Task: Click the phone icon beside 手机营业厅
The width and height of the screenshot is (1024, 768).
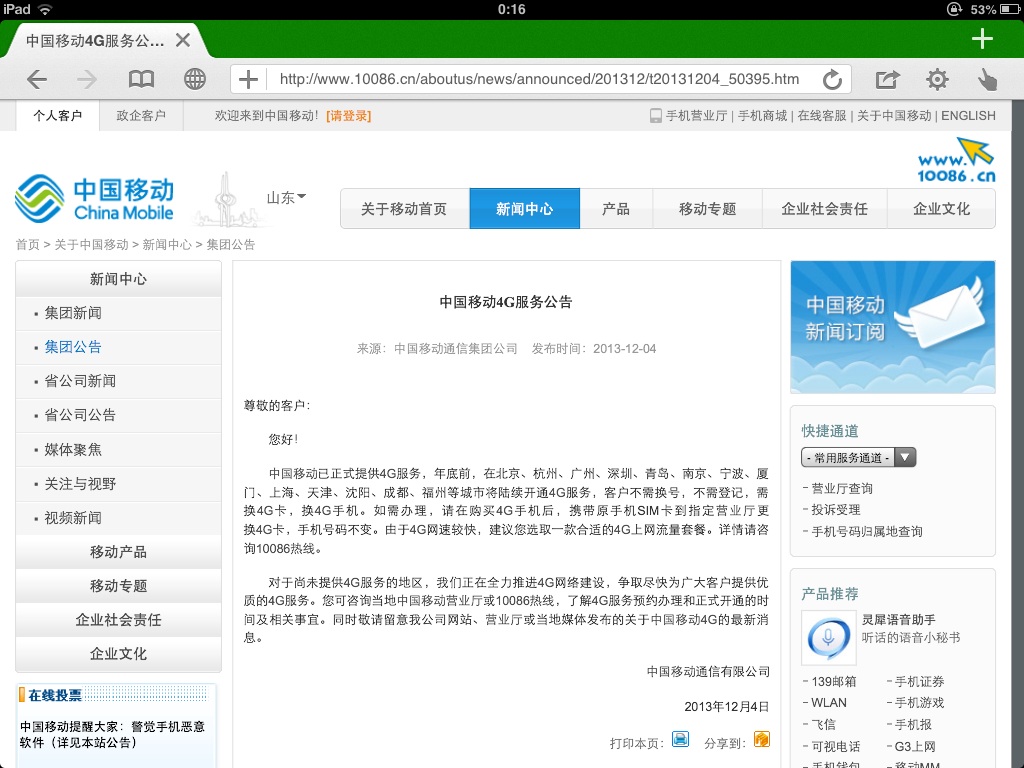Action: (656, 116)
